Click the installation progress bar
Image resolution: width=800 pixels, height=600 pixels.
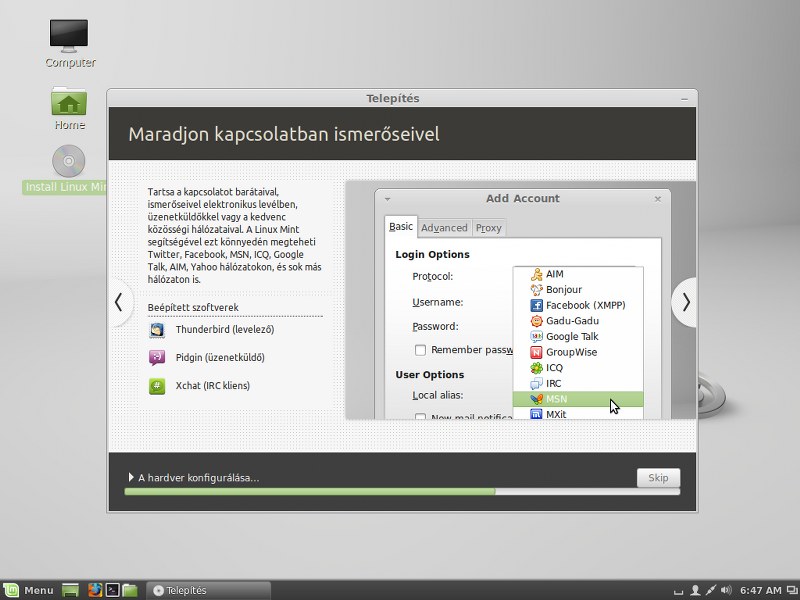pyautogui.click(x=402, y=492)
